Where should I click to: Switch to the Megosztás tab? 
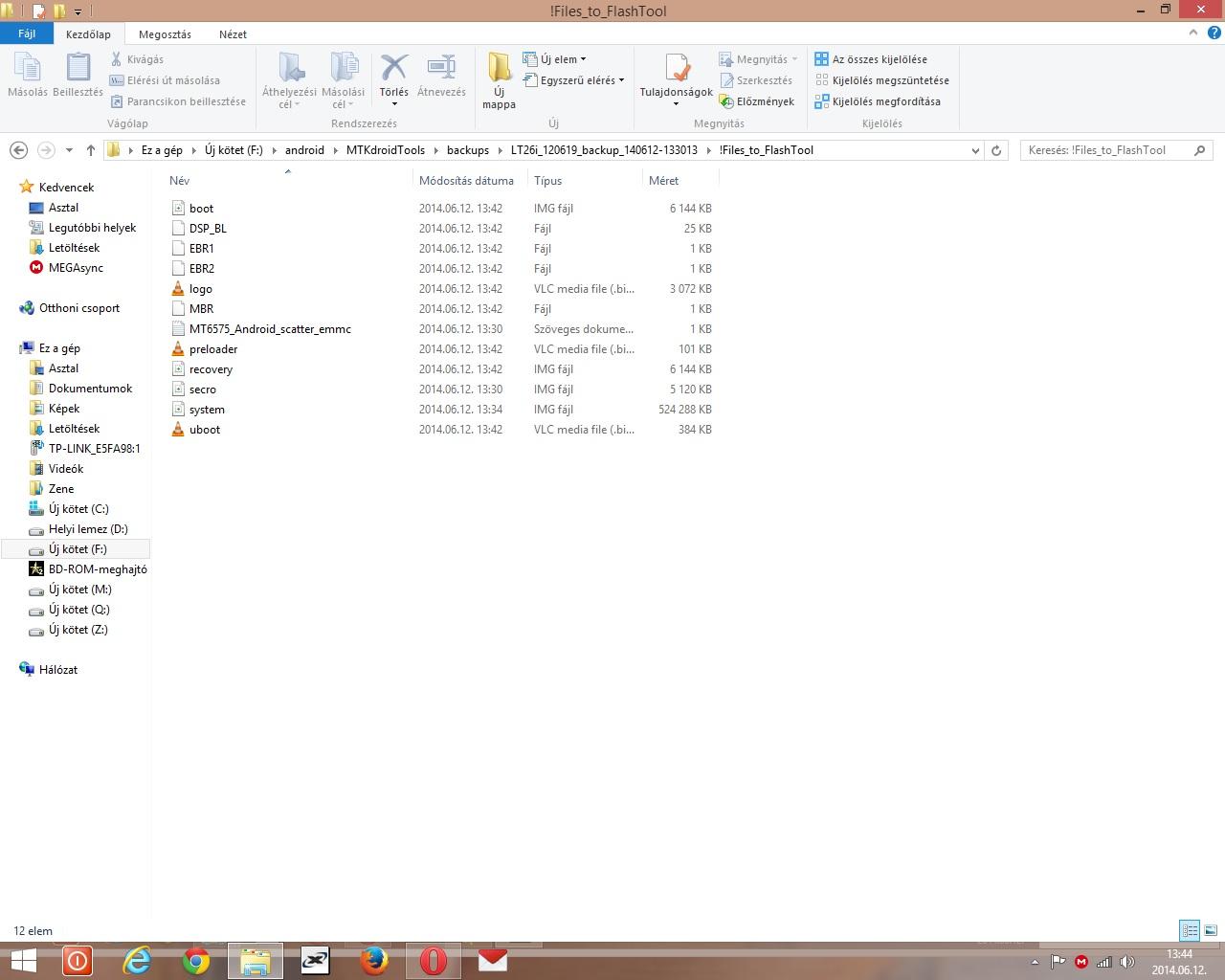(x=165, y=34)
